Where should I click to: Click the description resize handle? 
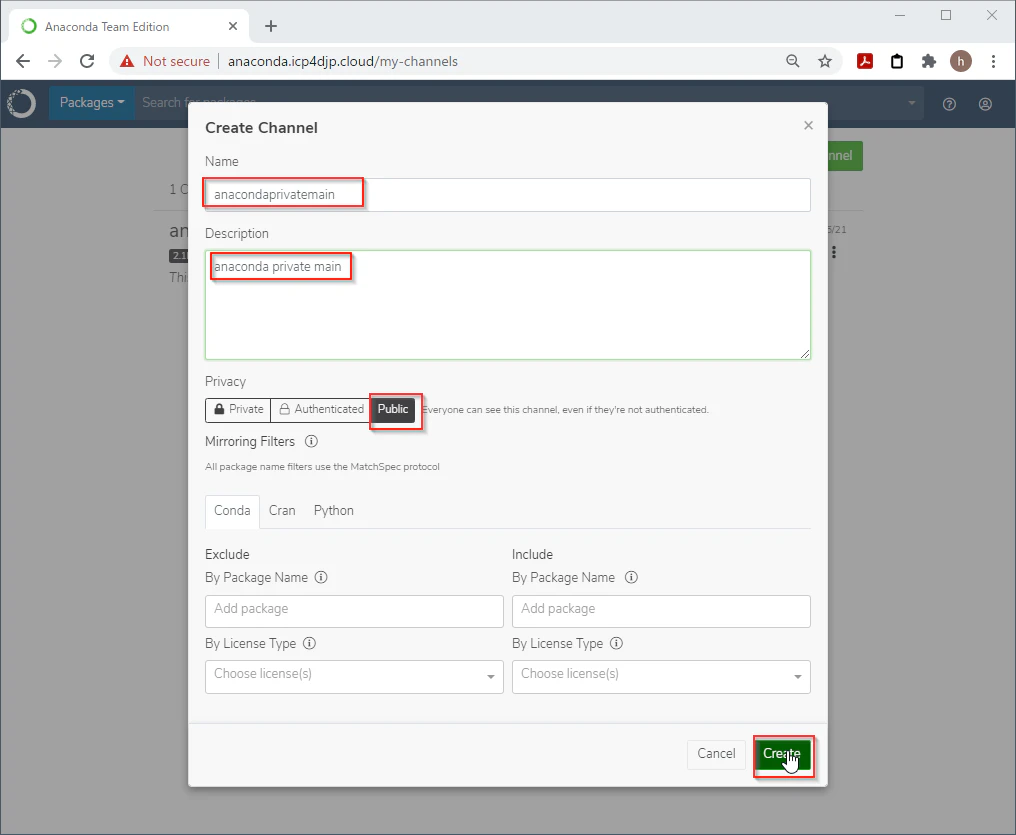click(x=805, y=354)
